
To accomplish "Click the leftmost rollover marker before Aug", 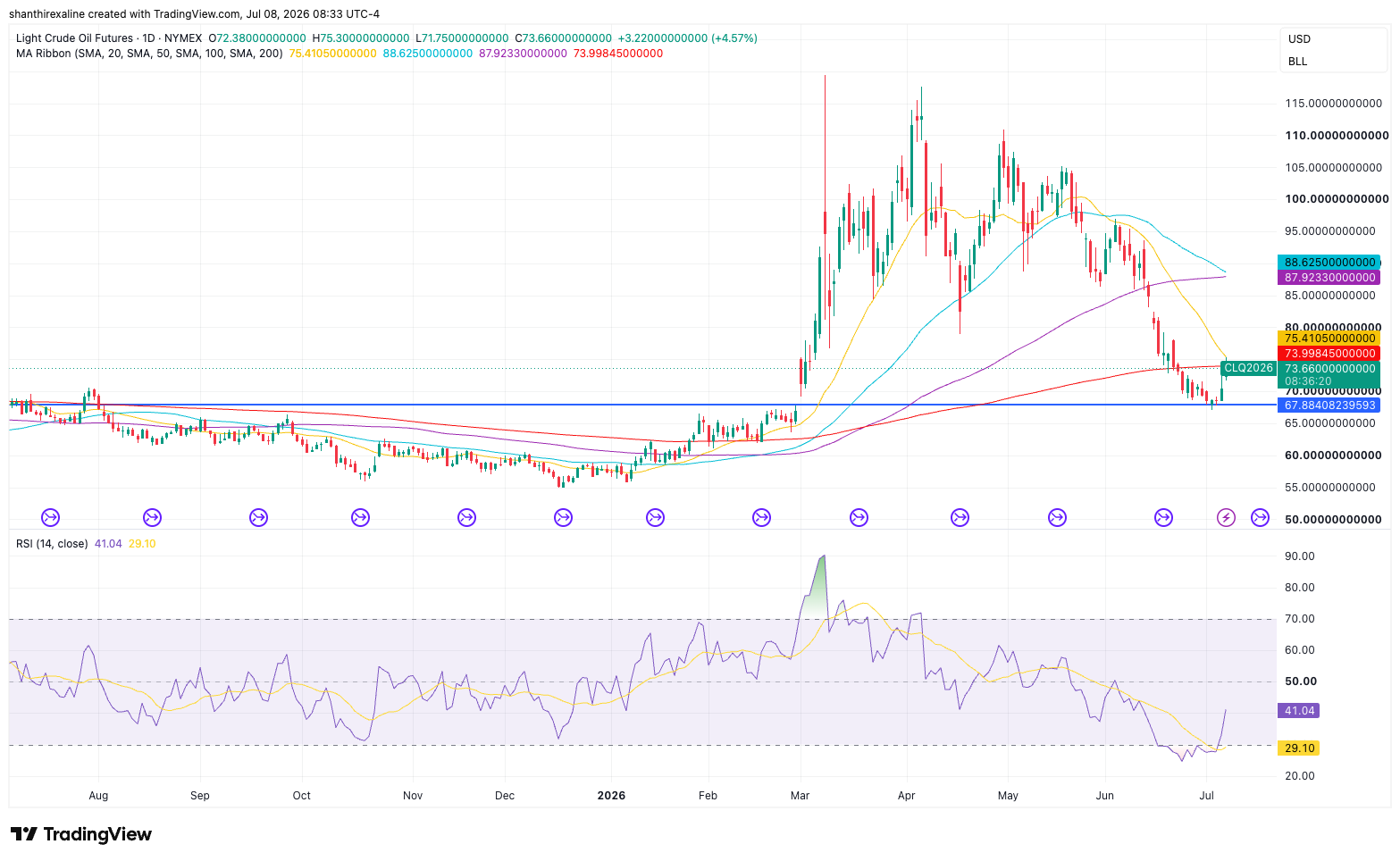I will 51,517.
